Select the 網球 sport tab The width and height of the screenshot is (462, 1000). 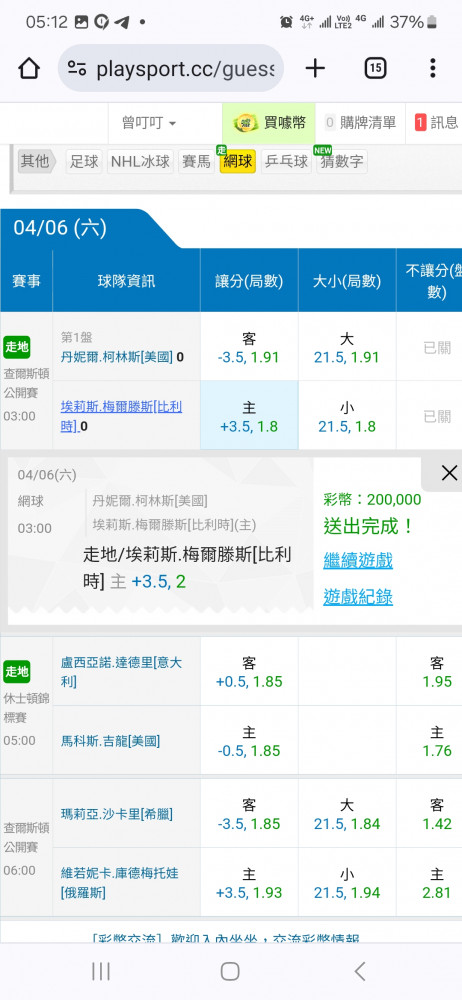(x=237, y=161)
